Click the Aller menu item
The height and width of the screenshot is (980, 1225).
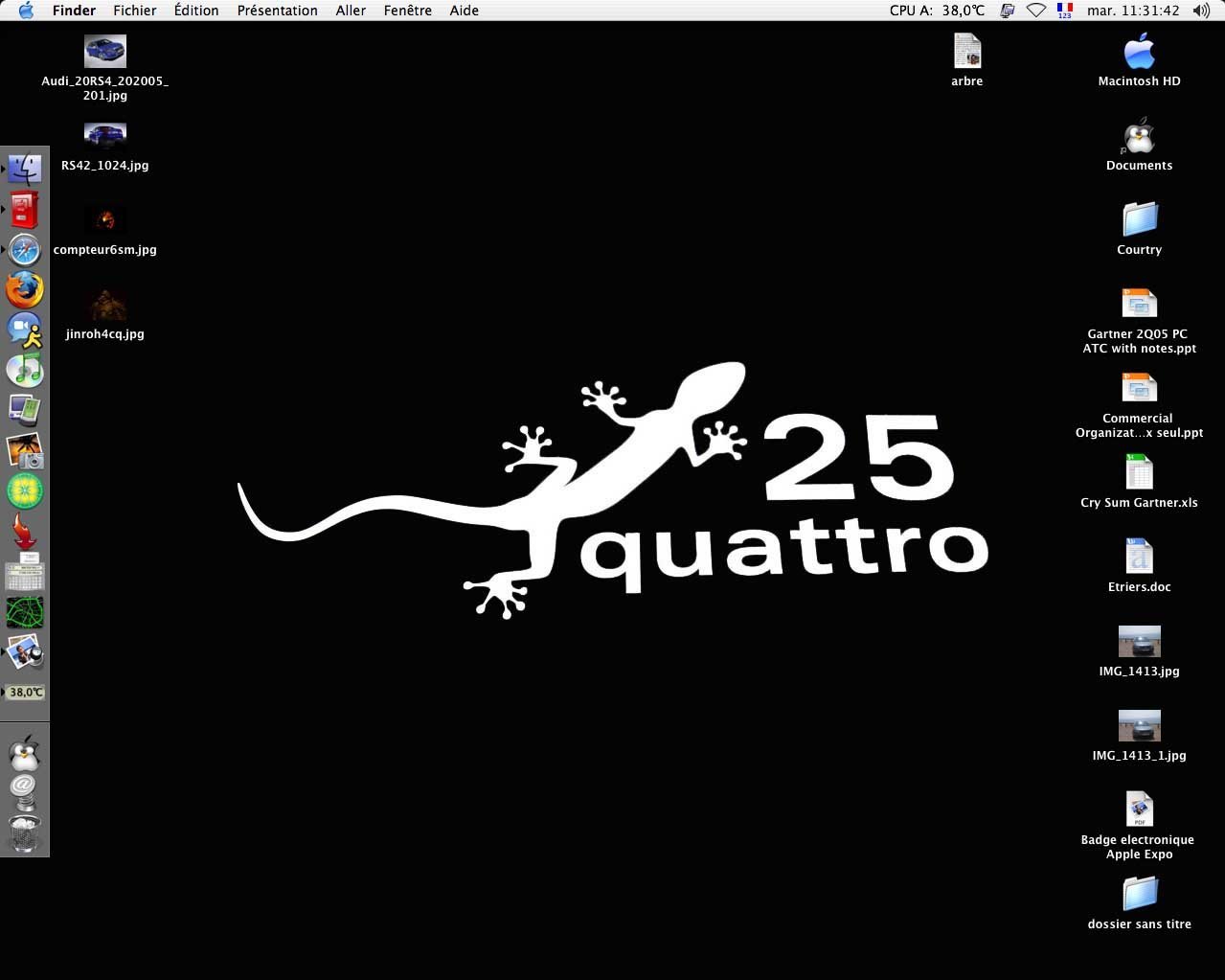tap(351, 11)
